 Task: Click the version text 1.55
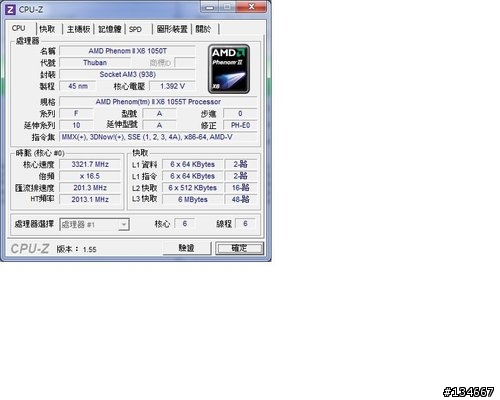click(90, 249)
